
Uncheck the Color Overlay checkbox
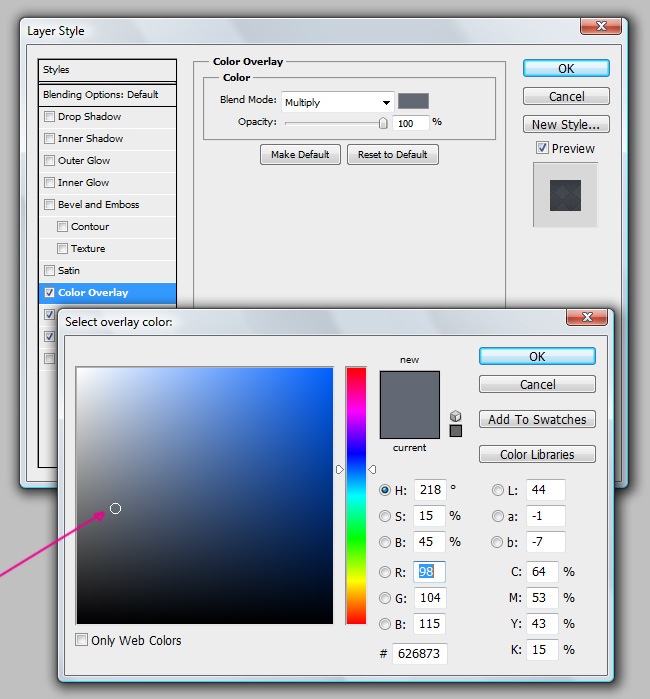tap(49, 292)
